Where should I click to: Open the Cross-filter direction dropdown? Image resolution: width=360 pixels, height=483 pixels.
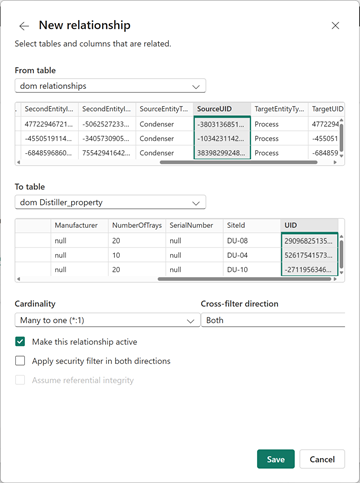click(273, 320)
